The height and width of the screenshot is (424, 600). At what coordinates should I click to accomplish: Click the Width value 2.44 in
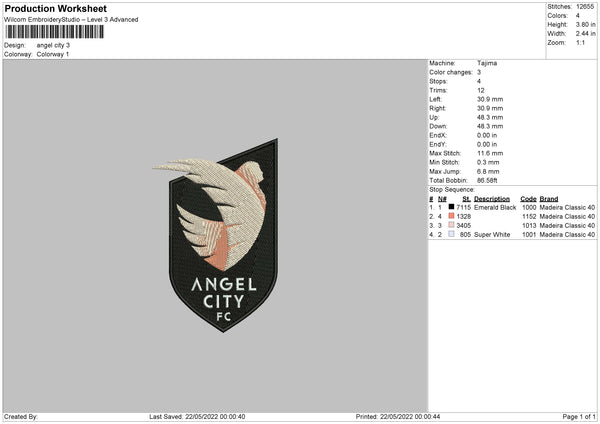tap(585, 34)
